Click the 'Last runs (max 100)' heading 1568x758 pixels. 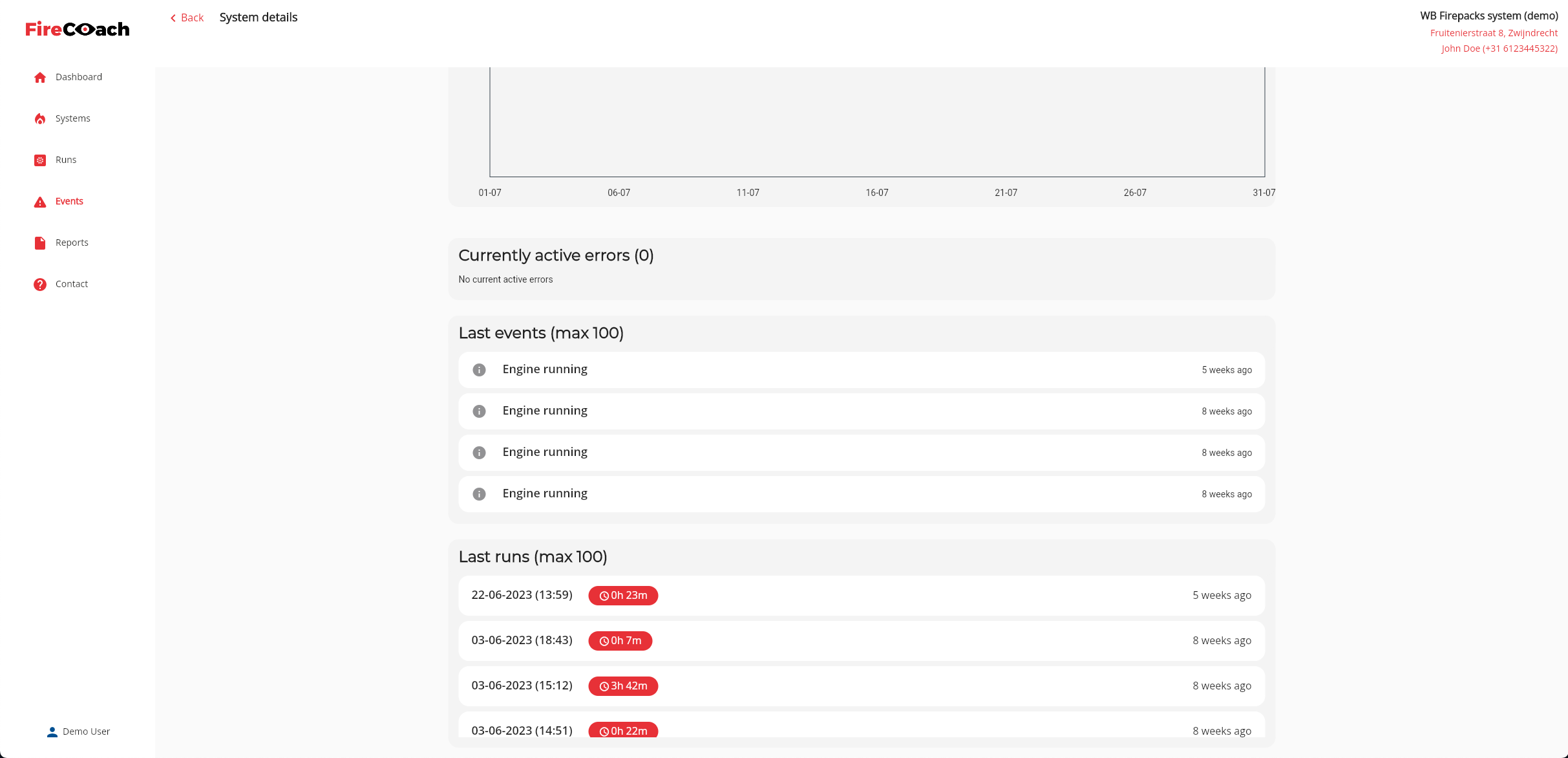(533, 557)
